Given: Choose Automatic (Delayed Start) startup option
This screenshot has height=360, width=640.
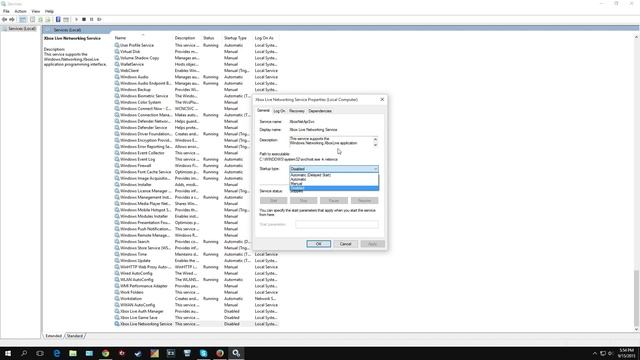Looking at the screenshot, I should [334, 175].
